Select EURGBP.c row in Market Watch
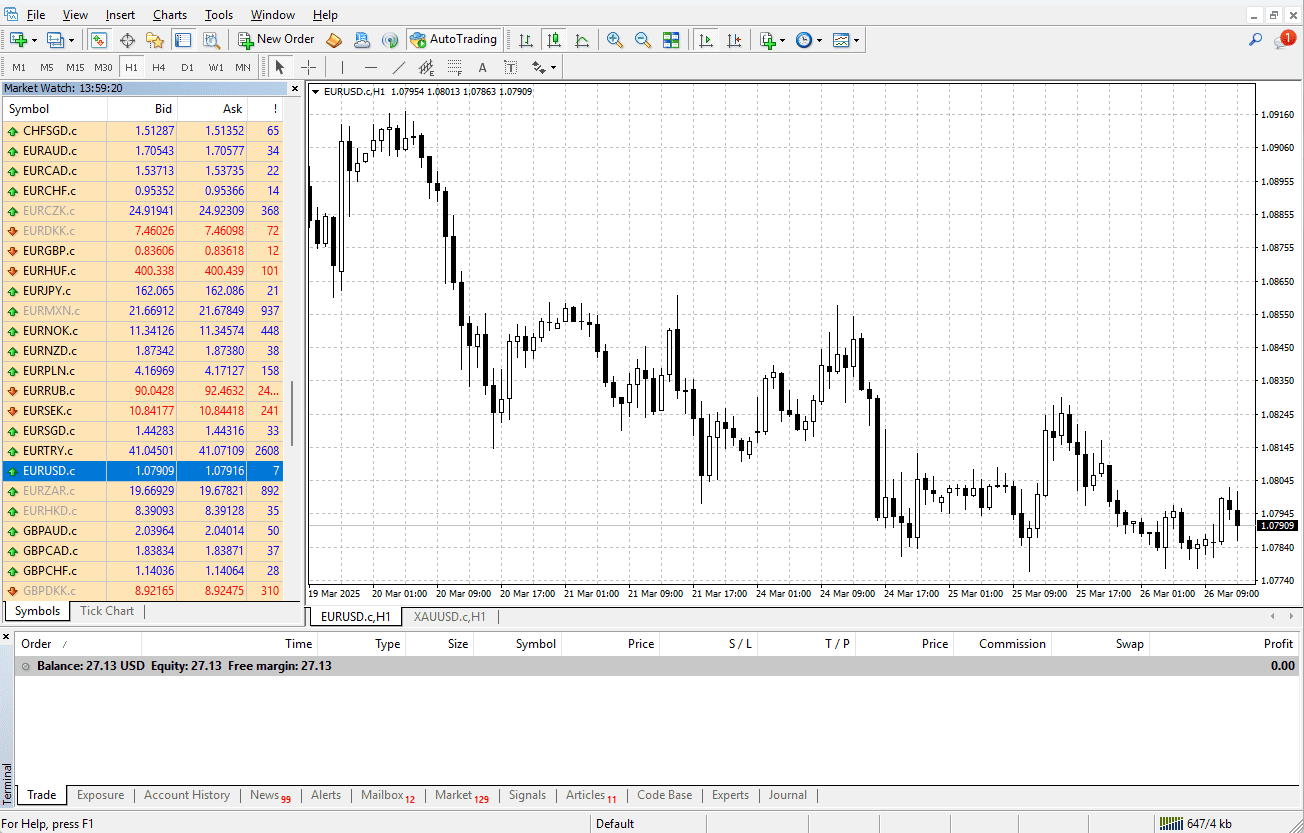The width and height of the screenshot is (1304, 833). click(x=143, y=251)
